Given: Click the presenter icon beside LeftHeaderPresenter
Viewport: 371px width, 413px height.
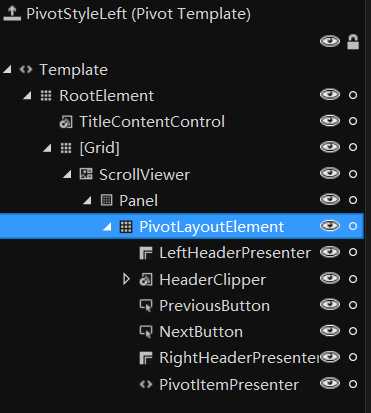Looking at the screenshot, I should click(x=146, y=253).
